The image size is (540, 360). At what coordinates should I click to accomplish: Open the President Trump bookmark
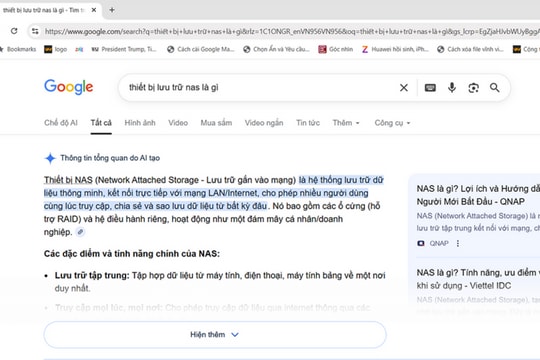pos(124,49)
